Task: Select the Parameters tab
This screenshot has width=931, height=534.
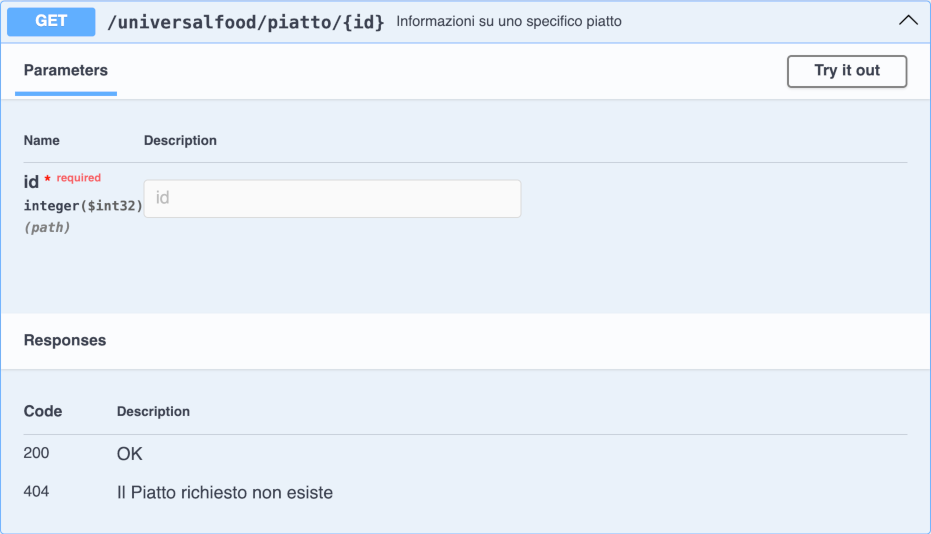Action: [66, 70]
